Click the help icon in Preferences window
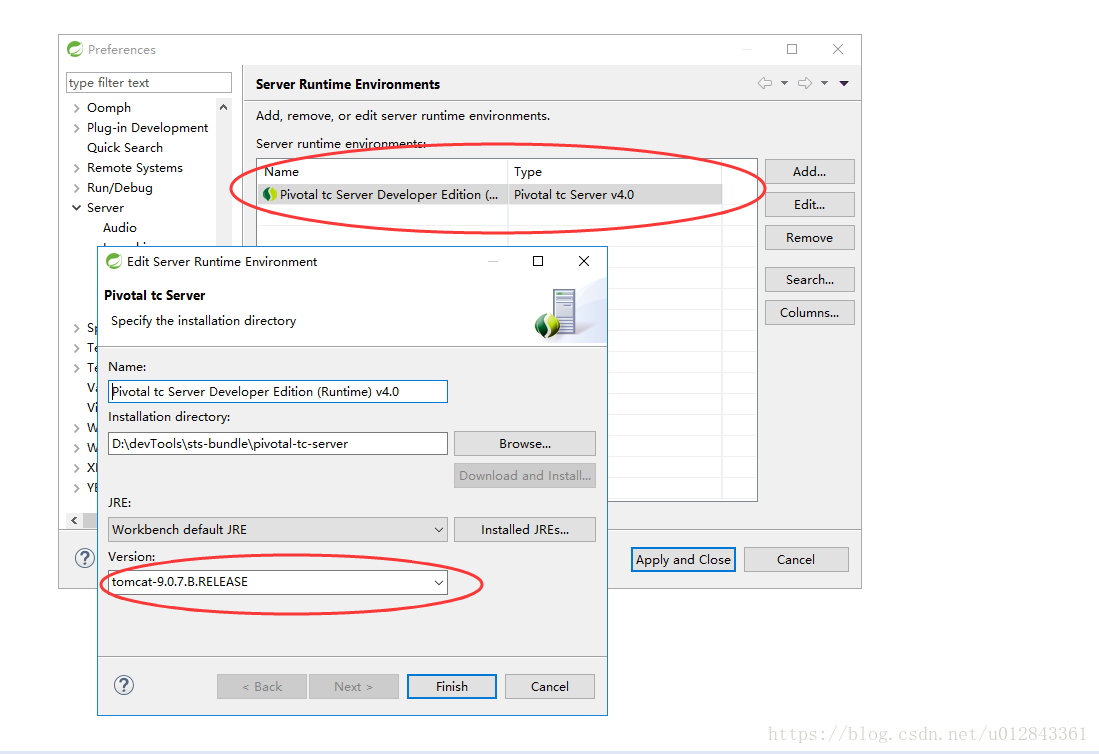 (85, 558)
